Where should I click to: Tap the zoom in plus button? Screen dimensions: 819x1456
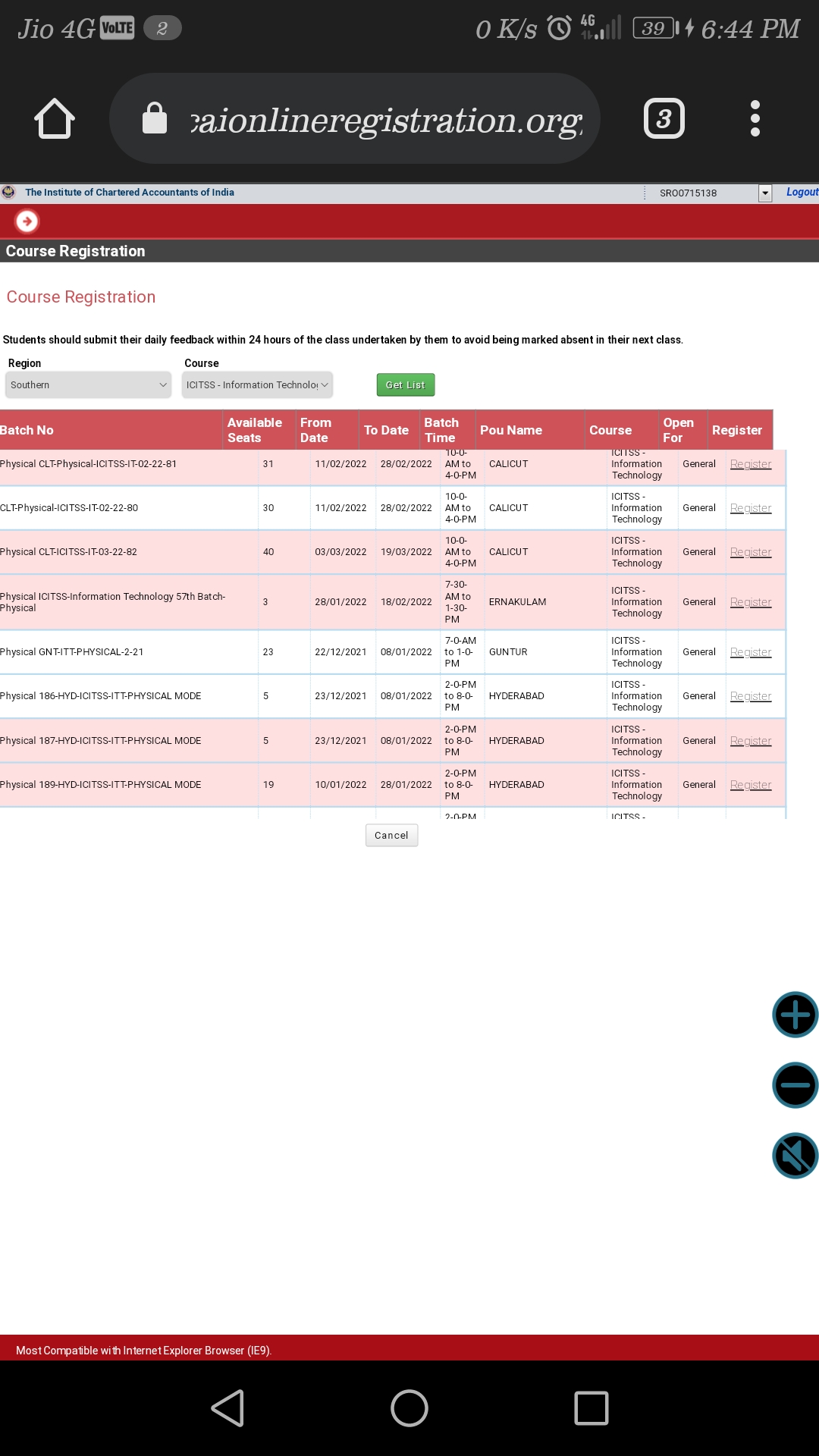795,1015
